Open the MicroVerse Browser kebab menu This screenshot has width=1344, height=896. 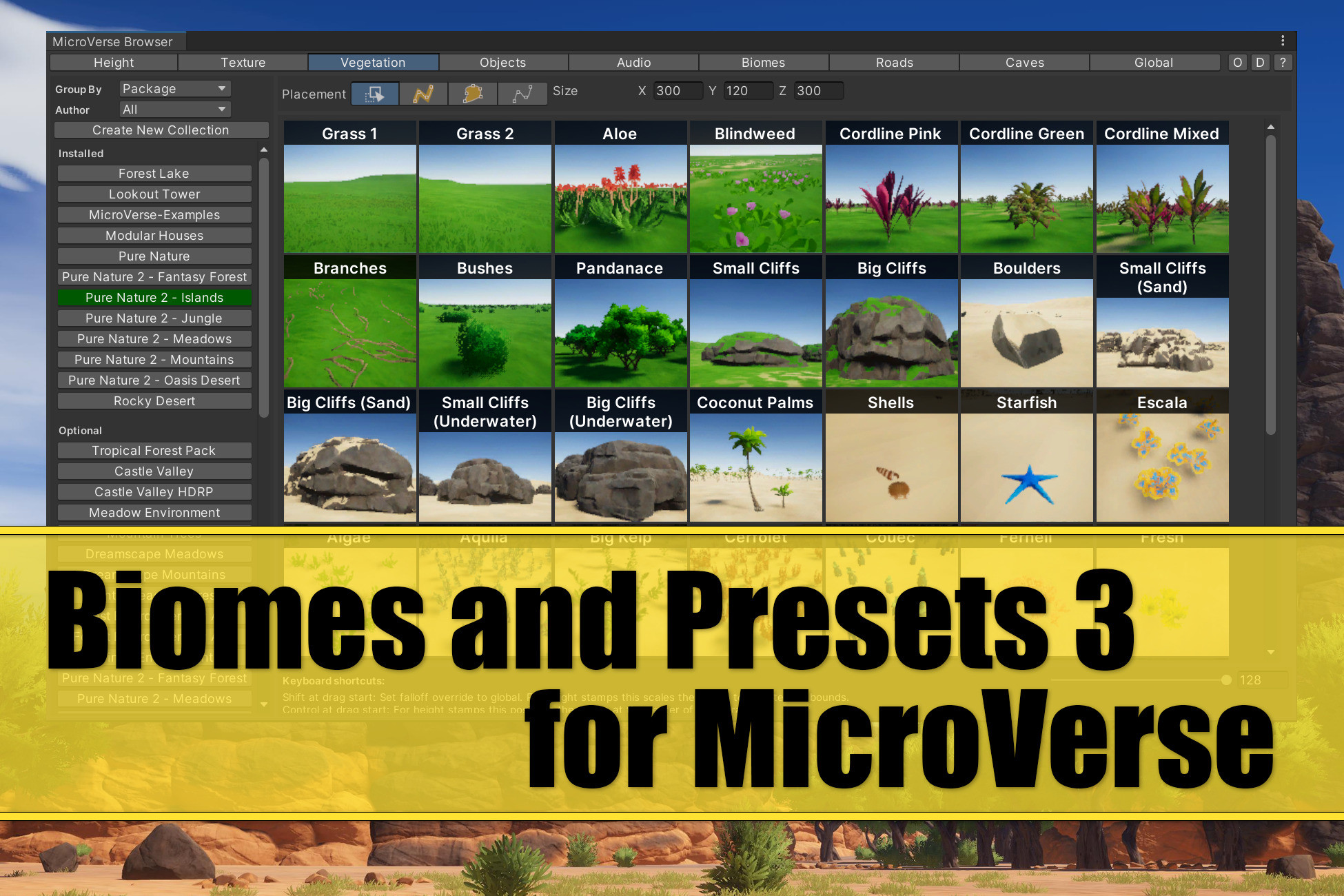(x=1282, y=41)
